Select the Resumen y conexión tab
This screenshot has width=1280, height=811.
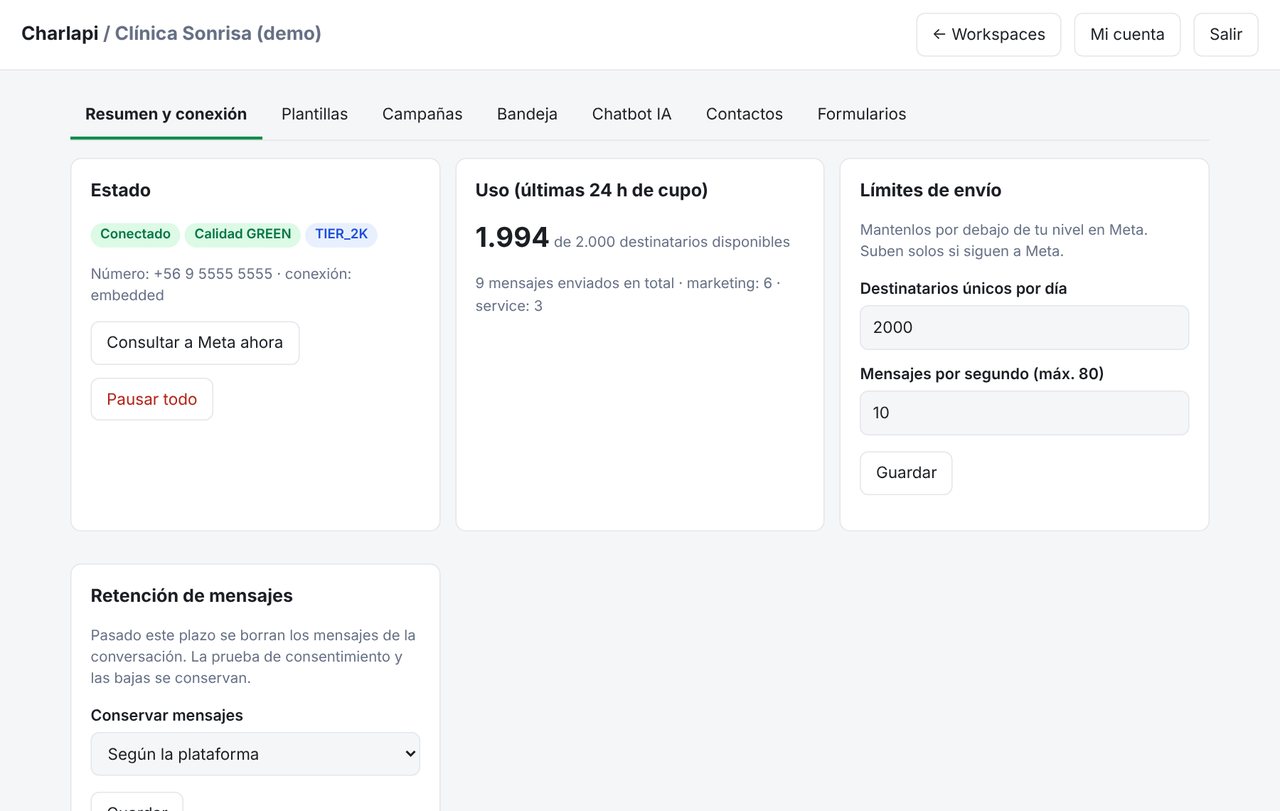(166, 114)
